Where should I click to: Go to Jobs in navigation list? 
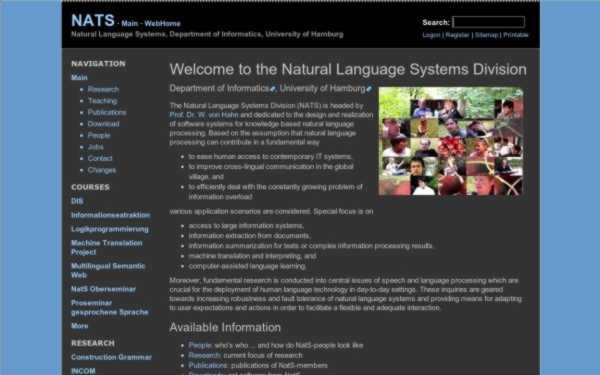click(96, 147)
